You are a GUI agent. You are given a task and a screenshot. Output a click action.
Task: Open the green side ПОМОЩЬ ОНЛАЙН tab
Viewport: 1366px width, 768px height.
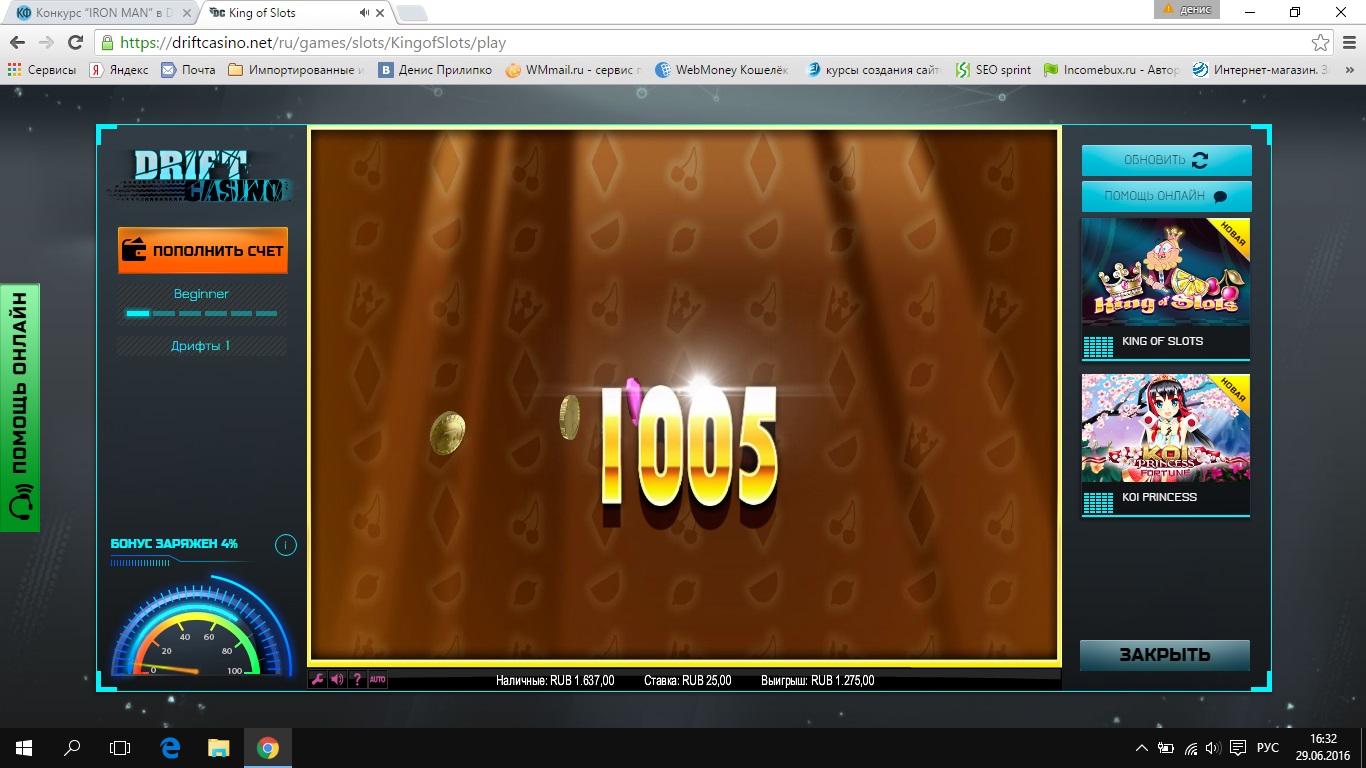tap(20, 408)
